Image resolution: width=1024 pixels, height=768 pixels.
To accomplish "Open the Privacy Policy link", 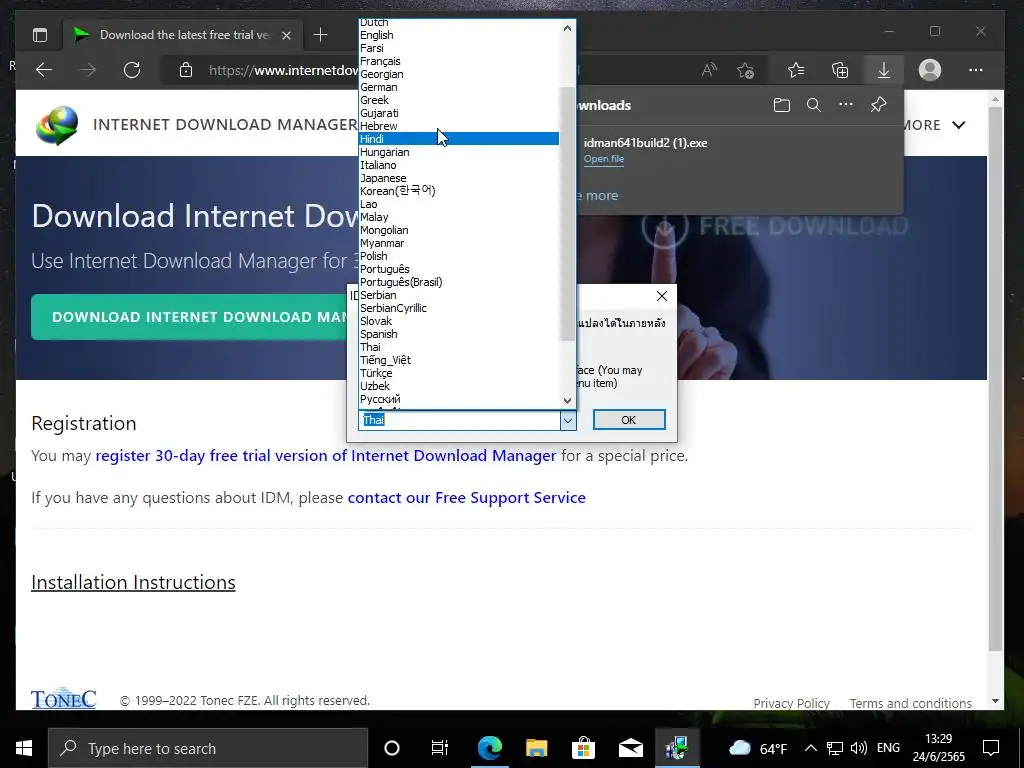I will tap(792, 703).
